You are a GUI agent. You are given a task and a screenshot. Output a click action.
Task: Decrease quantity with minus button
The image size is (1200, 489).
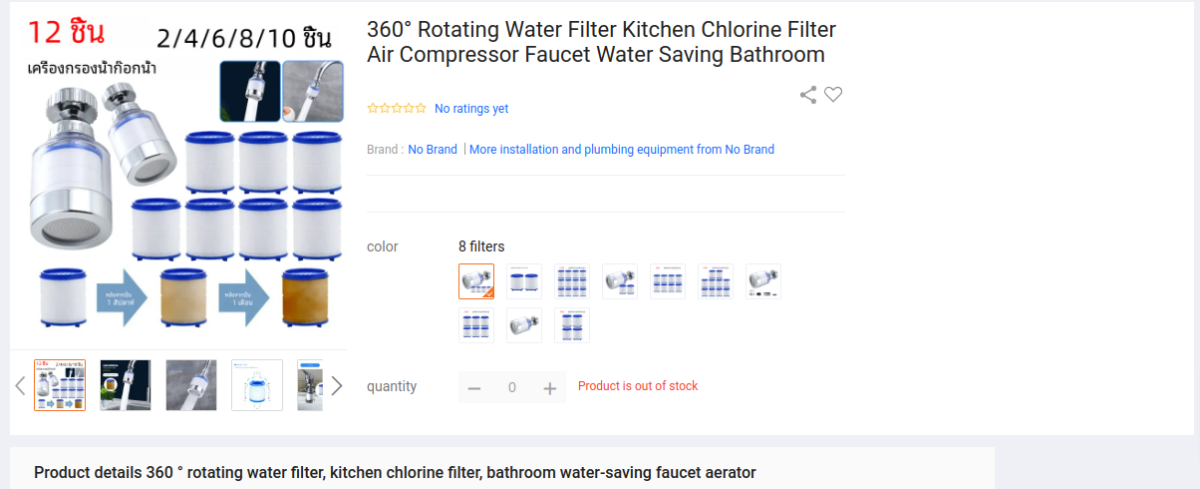click(x=475, y=388)
